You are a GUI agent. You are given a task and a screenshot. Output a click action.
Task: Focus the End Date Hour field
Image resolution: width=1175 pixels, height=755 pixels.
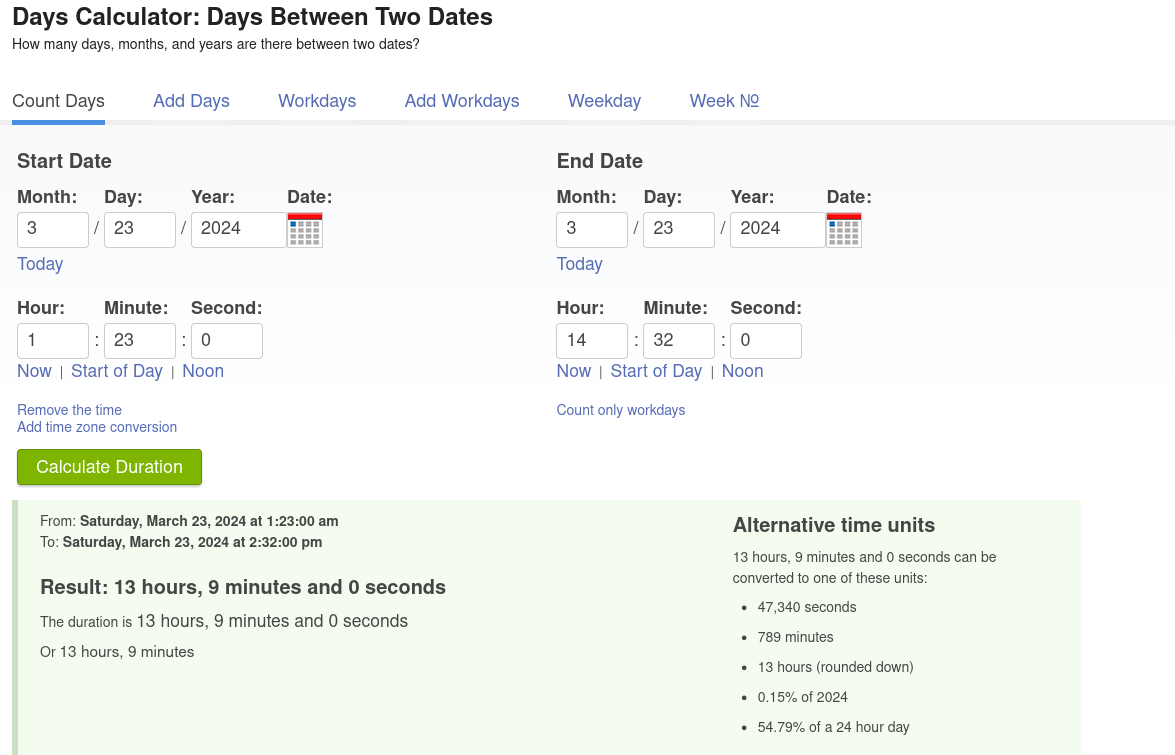tap(592, 341)
